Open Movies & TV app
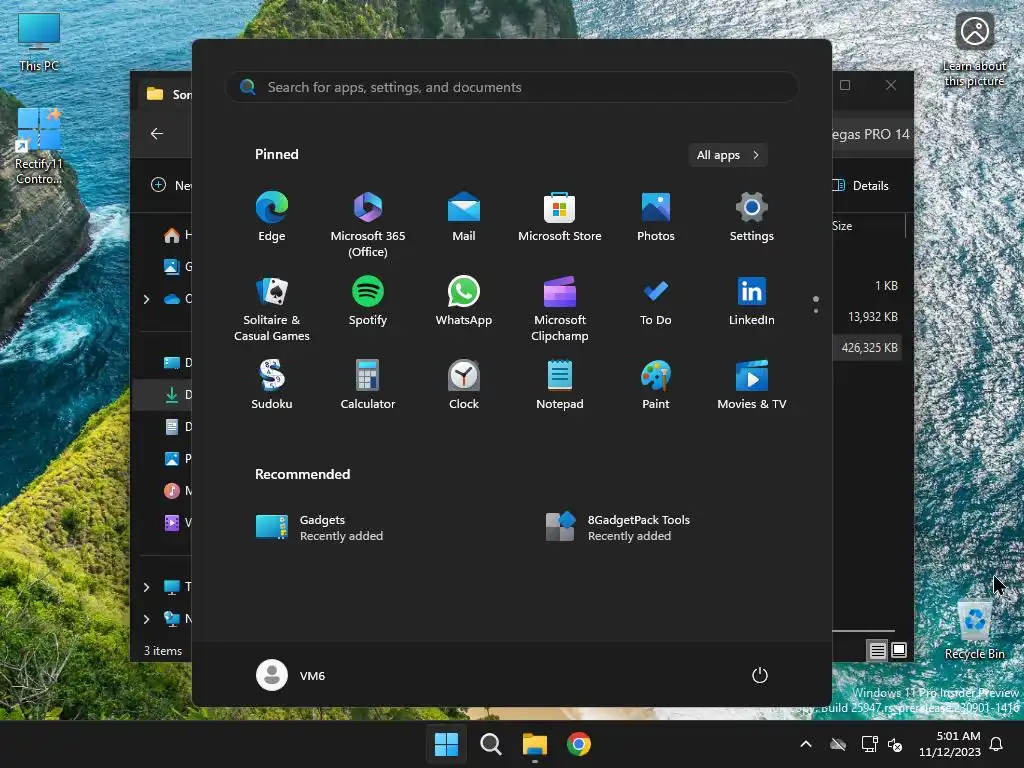Image resolution: width=1024 pixels, height=768 pixels. [x=752, y=385]
